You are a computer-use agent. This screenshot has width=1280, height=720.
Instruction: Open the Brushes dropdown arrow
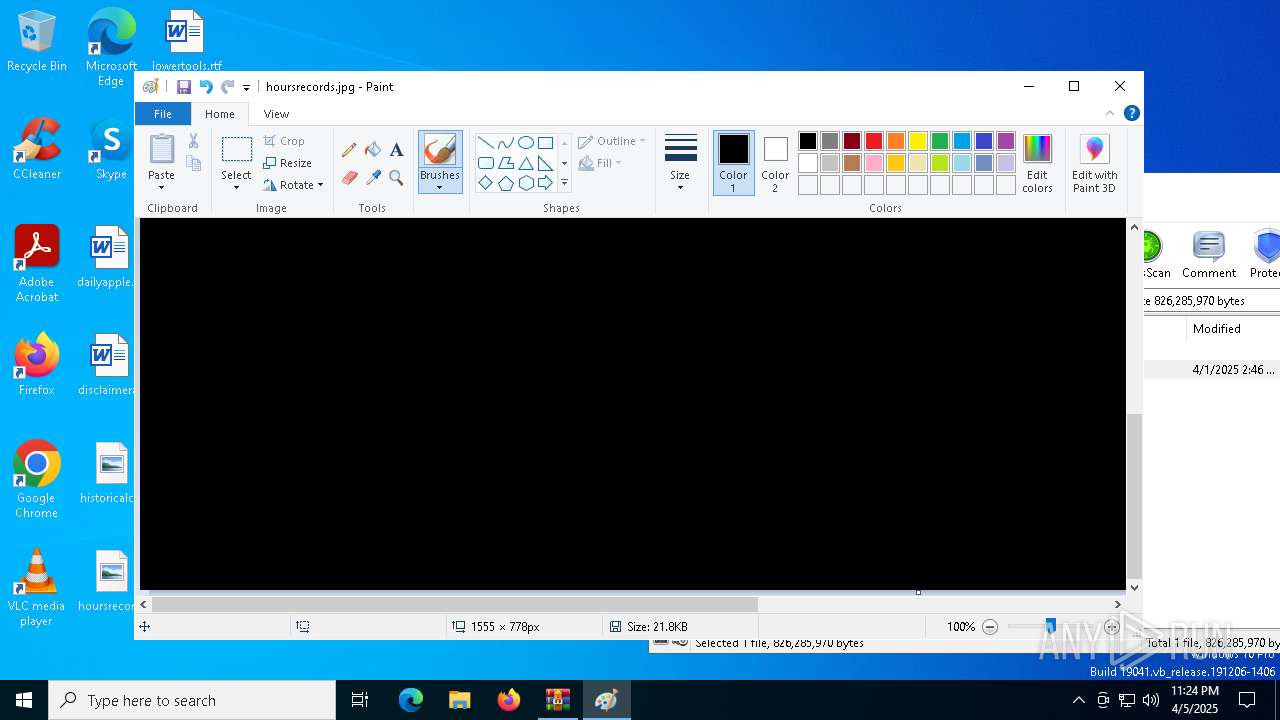[x=440, y=188]
